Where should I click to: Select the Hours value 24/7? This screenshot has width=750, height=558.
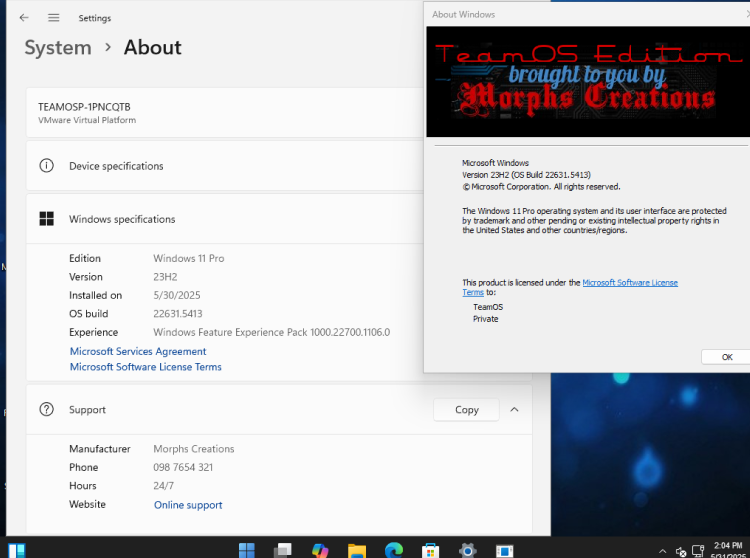[x=163, y=486]
